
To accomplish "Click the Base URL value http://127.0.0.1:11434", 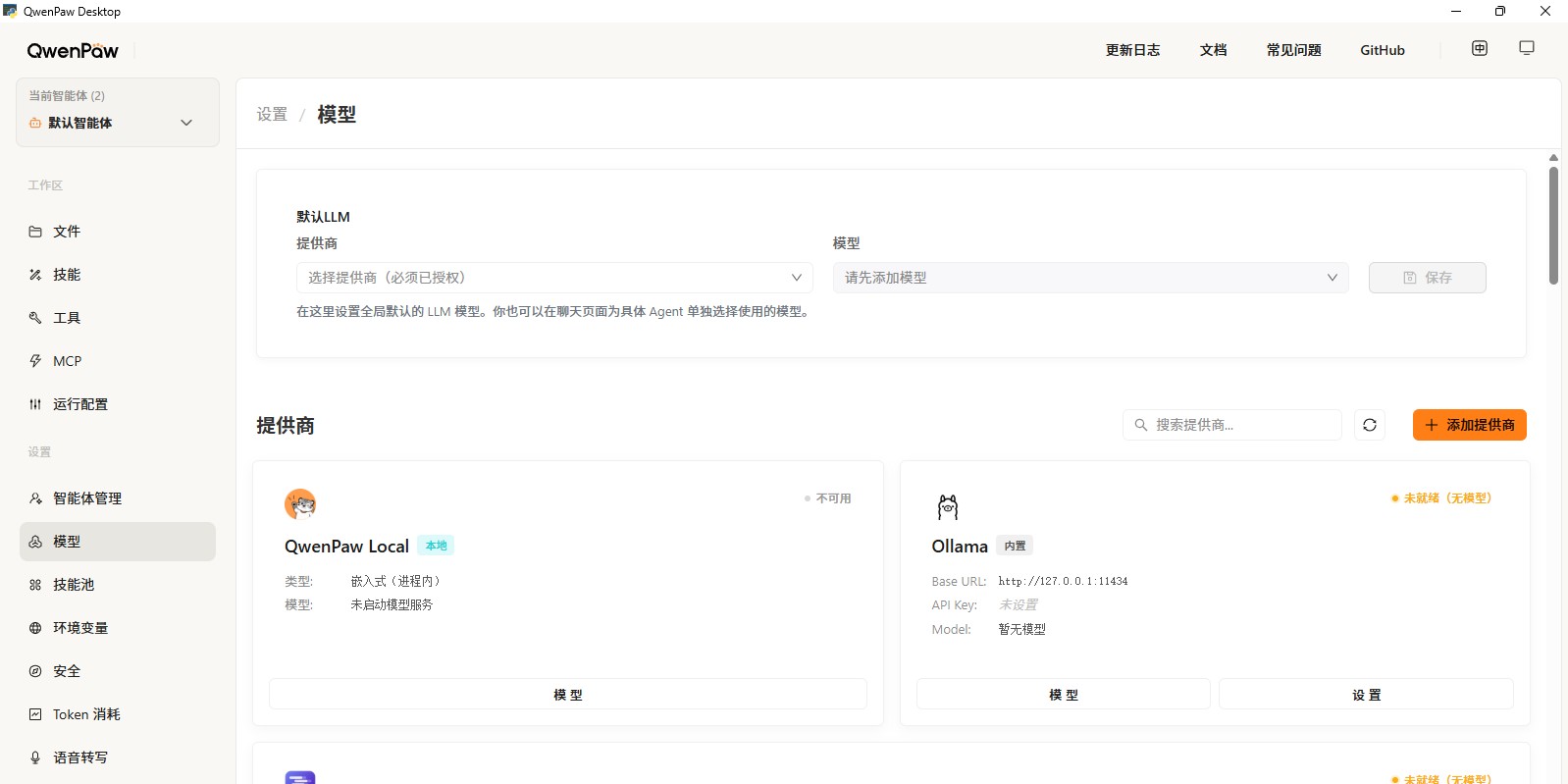I will (x=1063, y=582).
